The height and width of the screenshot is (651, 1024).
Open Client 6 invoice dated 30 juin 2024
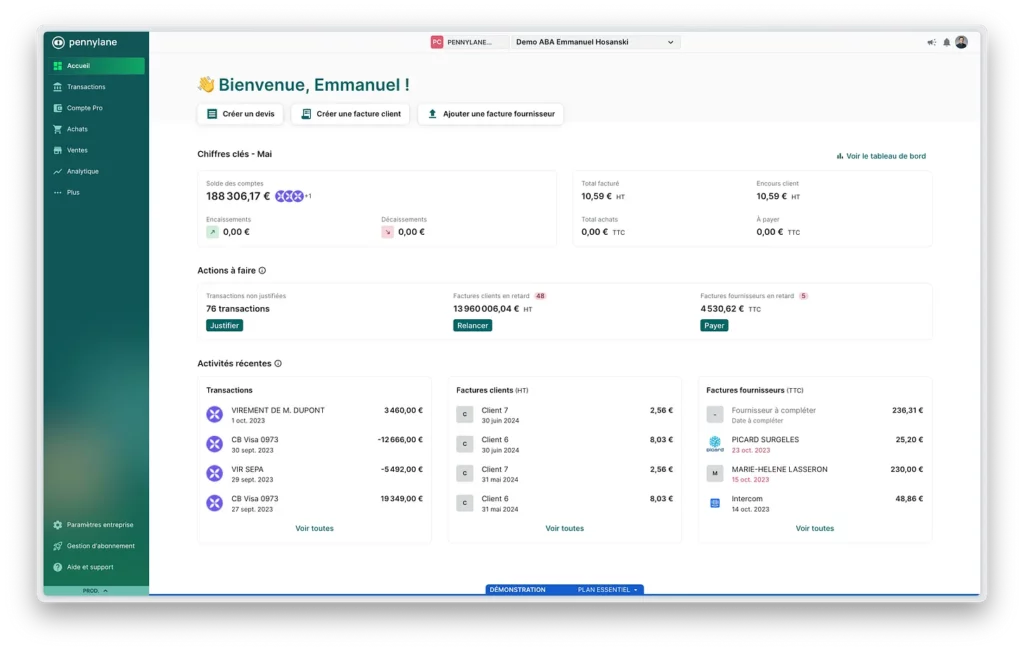click(564, 445)
